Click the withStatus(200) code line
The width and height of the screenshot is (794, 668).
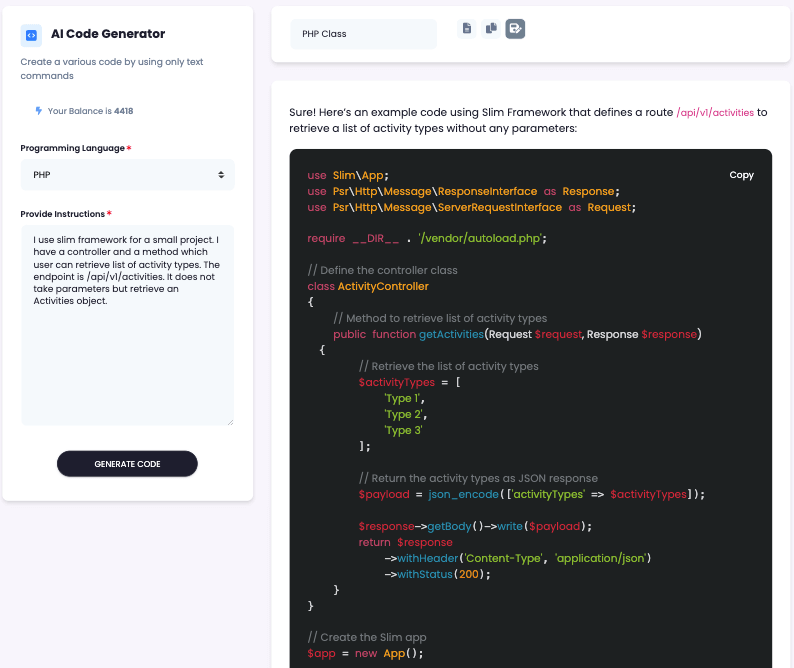[x=438, y=574]
